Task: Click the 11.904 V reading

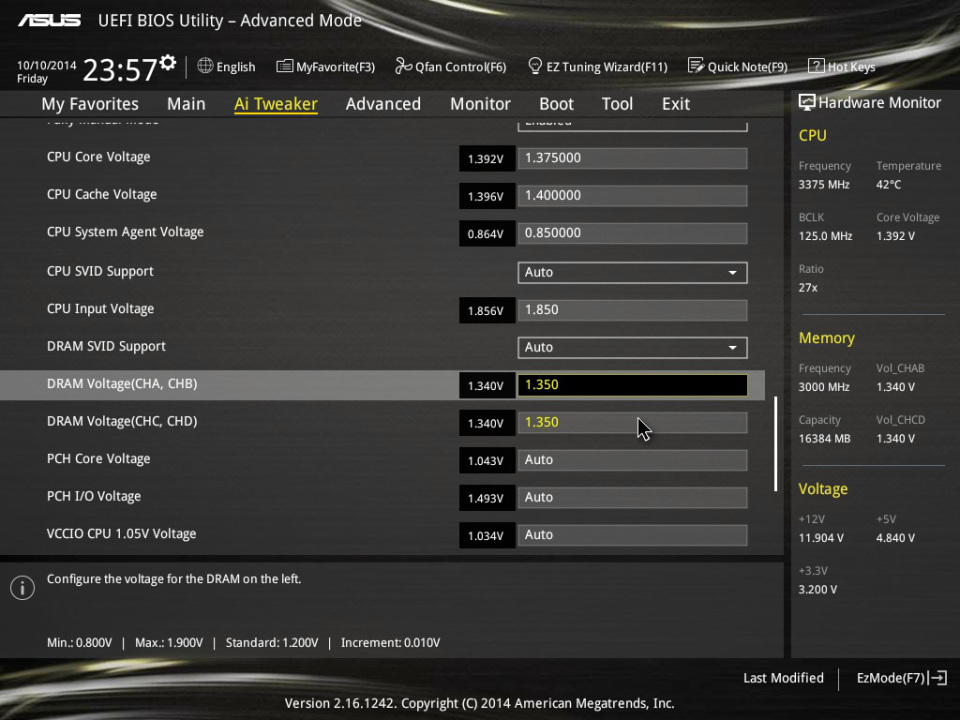Action: [821, 538]
